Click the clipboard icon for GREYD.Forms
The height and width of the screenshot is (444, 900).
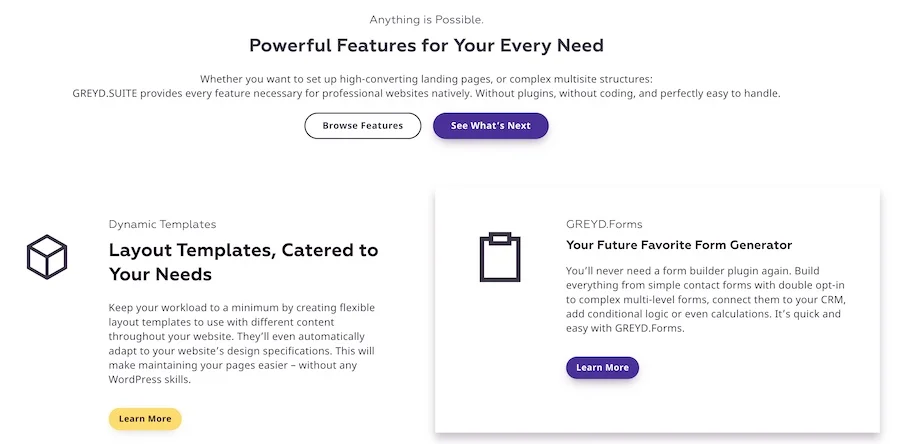click(500, 257)
